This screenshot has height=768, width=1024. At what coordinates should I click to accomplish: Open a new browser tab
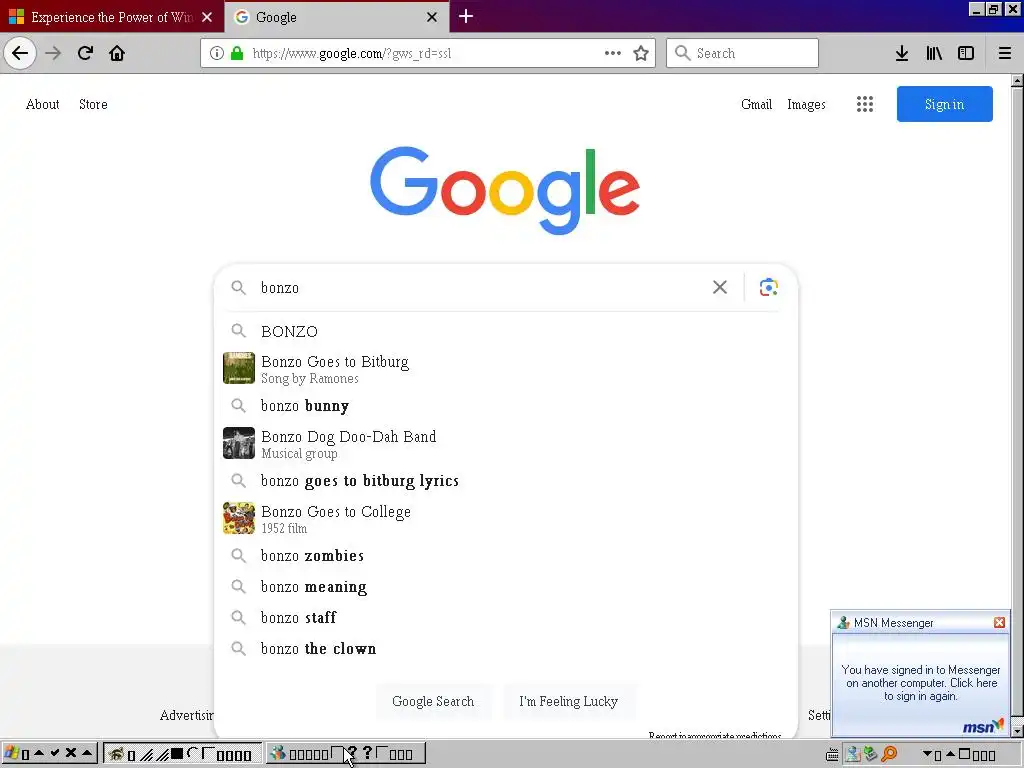tap(466, 16)
